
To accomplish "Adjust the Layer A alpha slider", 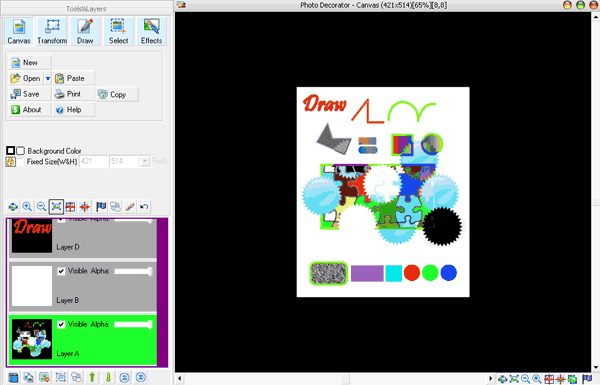I will pos(134,325).
